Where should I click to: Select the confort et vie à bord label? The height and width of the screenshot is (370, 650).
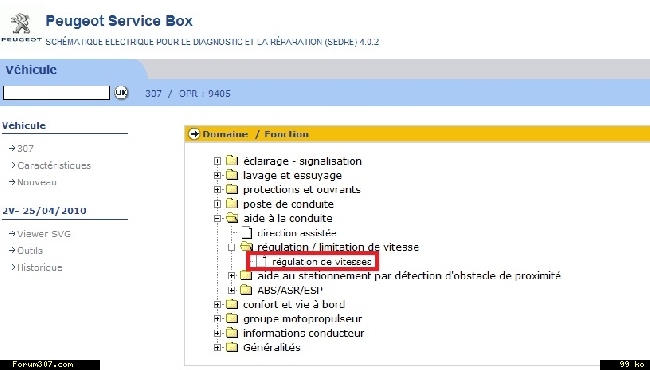point(294,305)
